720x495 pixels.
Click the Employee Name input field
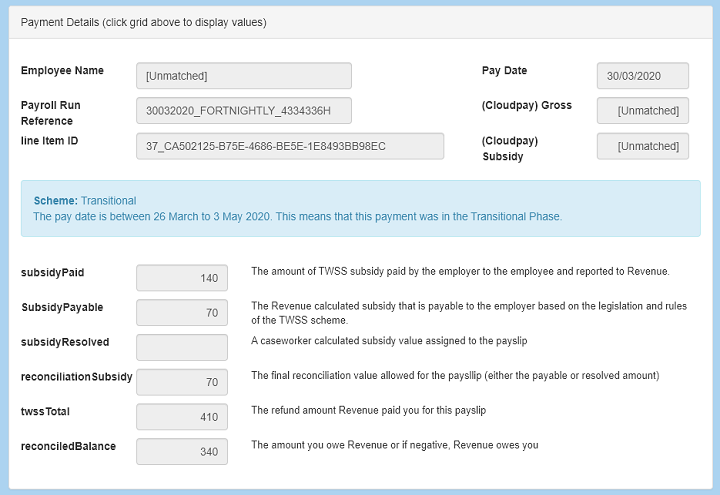point(244,76)
